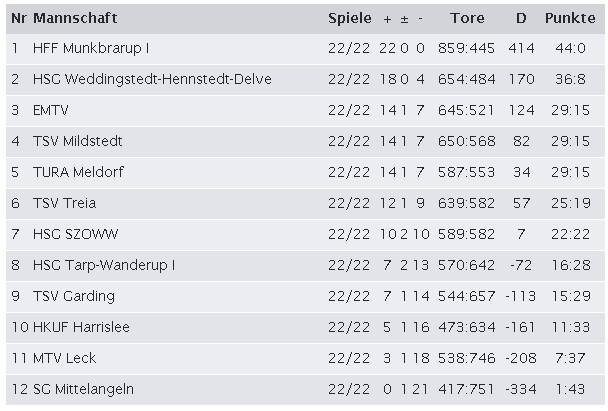Click the Nr column header
608x411 pixels.
click(19, 18)
